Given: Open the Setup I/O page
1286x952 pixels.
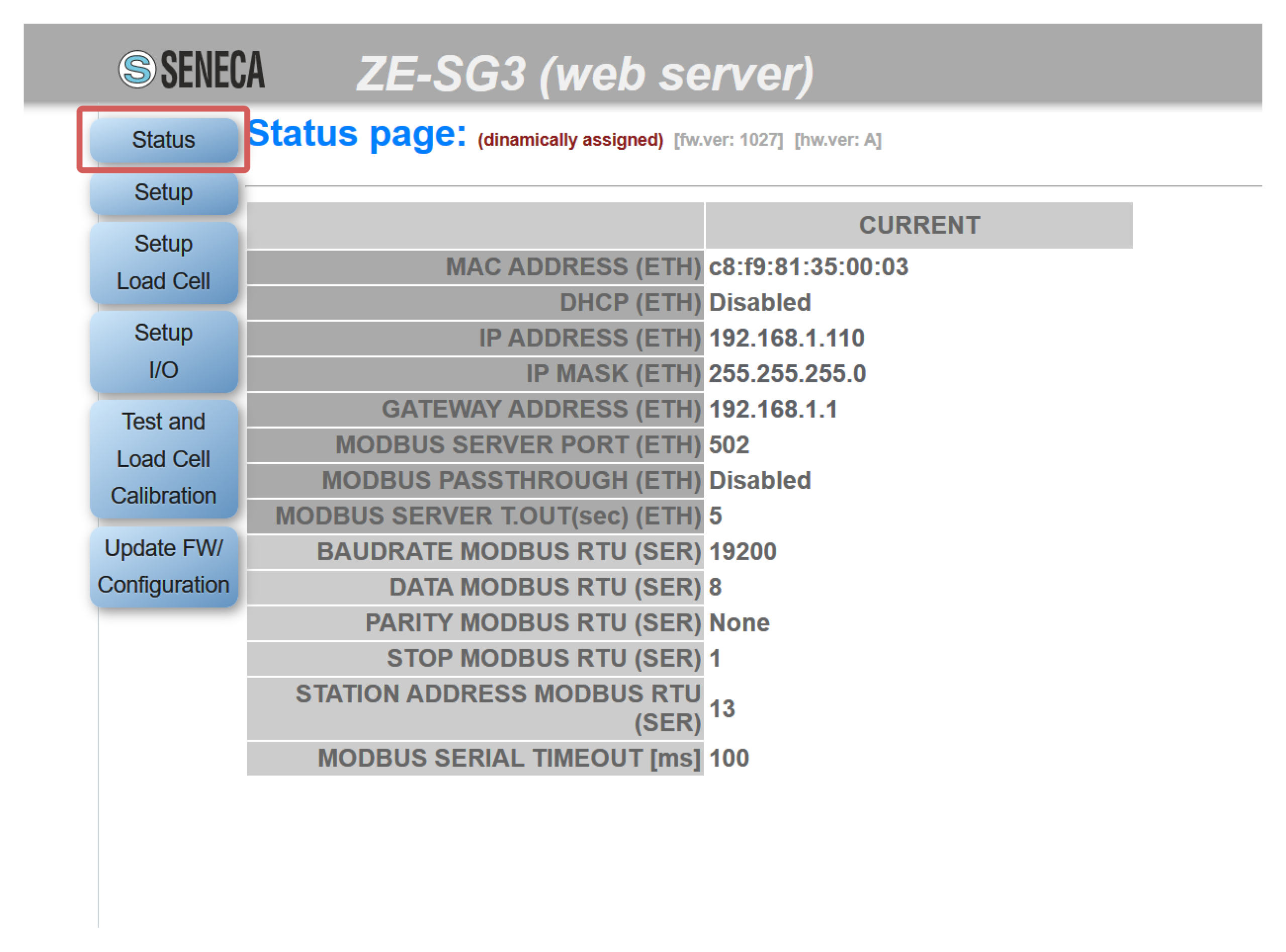Looking at the screenshot, I should coord(164,352).
